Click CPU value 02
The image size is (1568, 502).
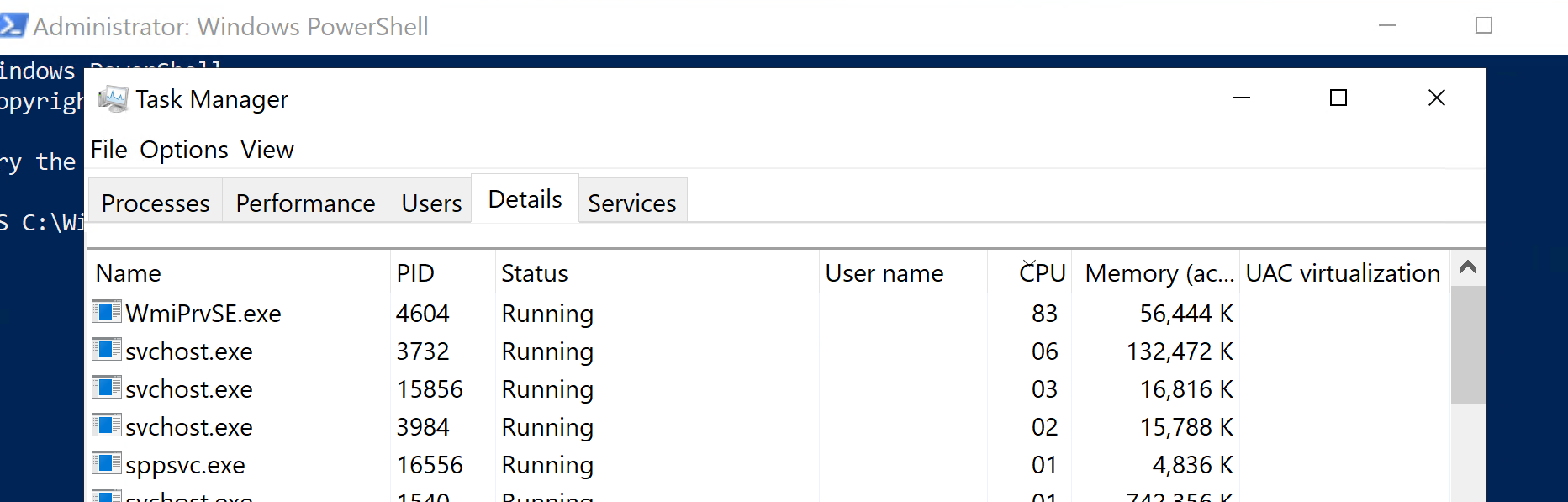[1044, 427]
